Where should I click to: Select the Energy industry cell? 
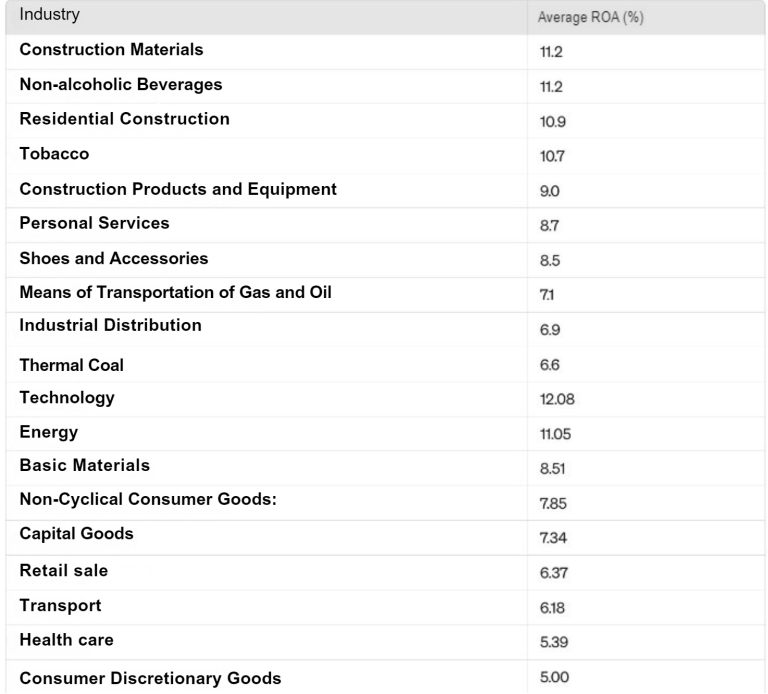coord(48,432)
